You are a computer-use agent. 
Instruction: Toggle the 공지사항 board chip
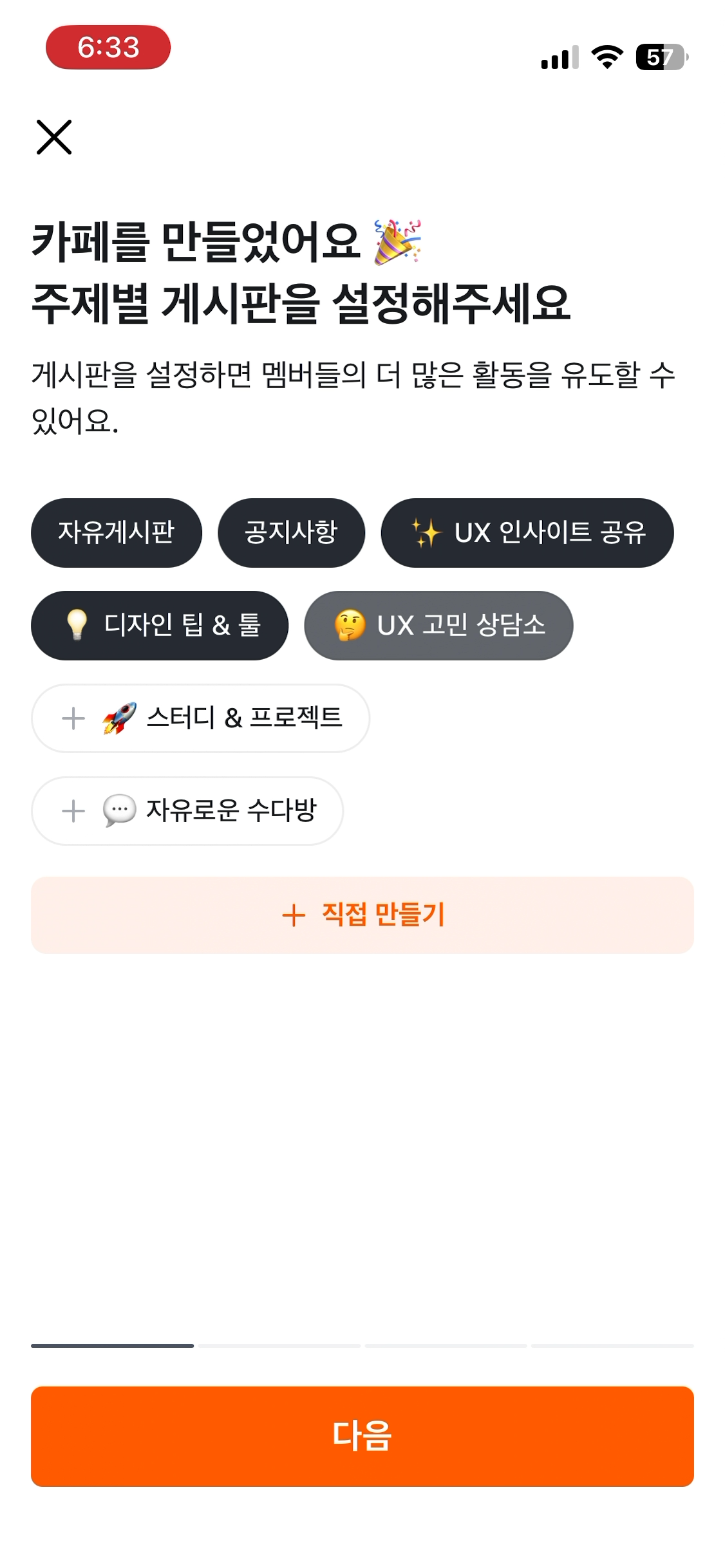(x=291, y=532)
